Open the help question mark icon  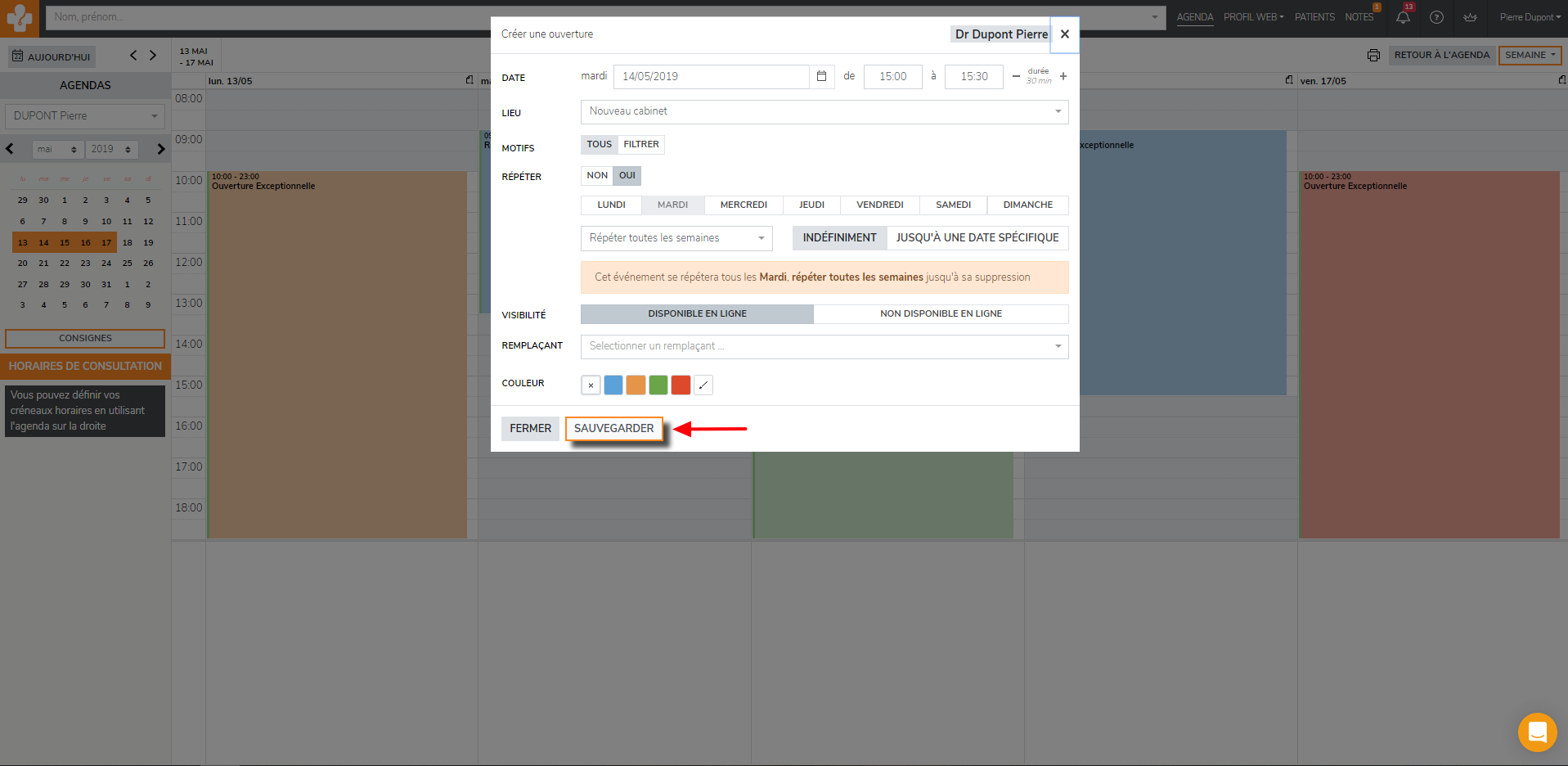point(1436,17)
